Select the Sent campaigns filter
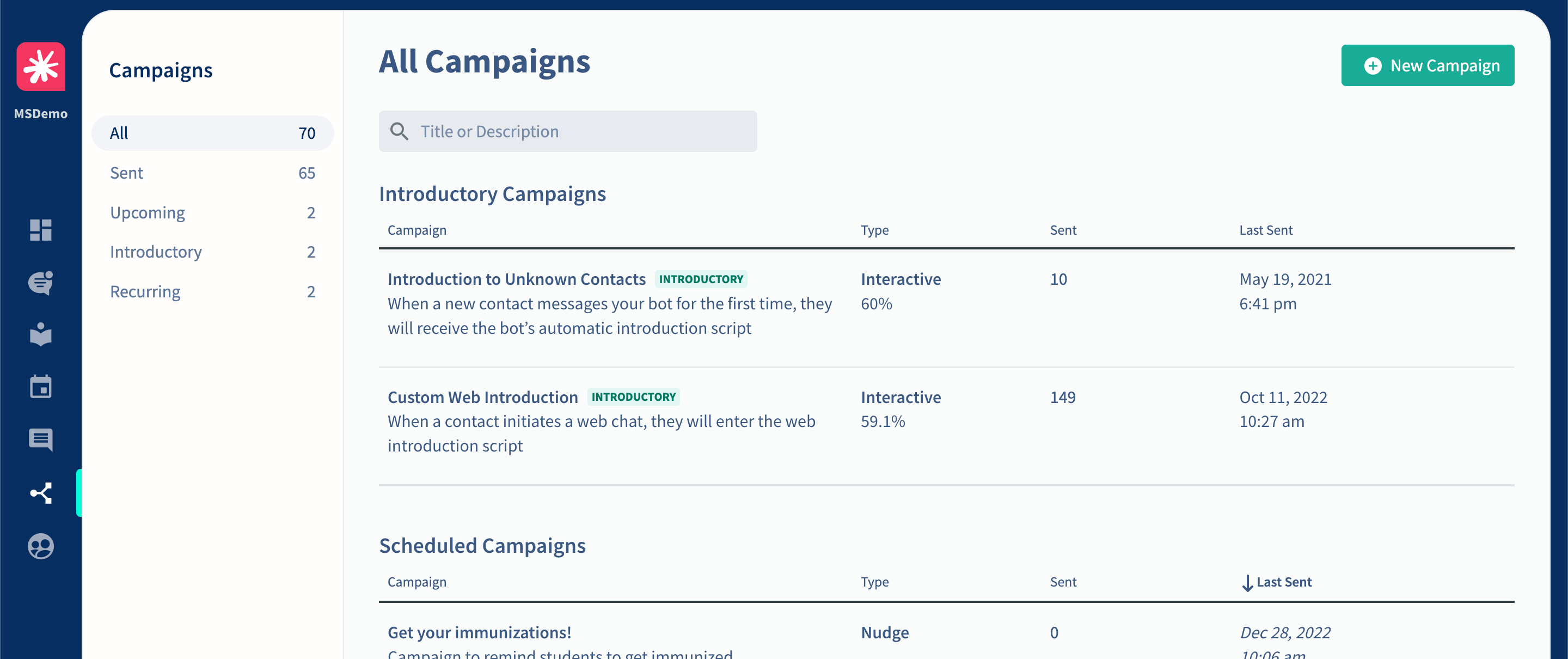 coord(212,173)
